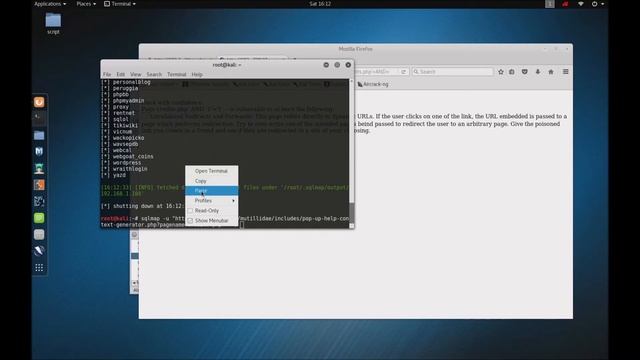This screenshot has height=360, width=640.
Task: Bookmark this page with the Firefox star icon
Action: 501,72
